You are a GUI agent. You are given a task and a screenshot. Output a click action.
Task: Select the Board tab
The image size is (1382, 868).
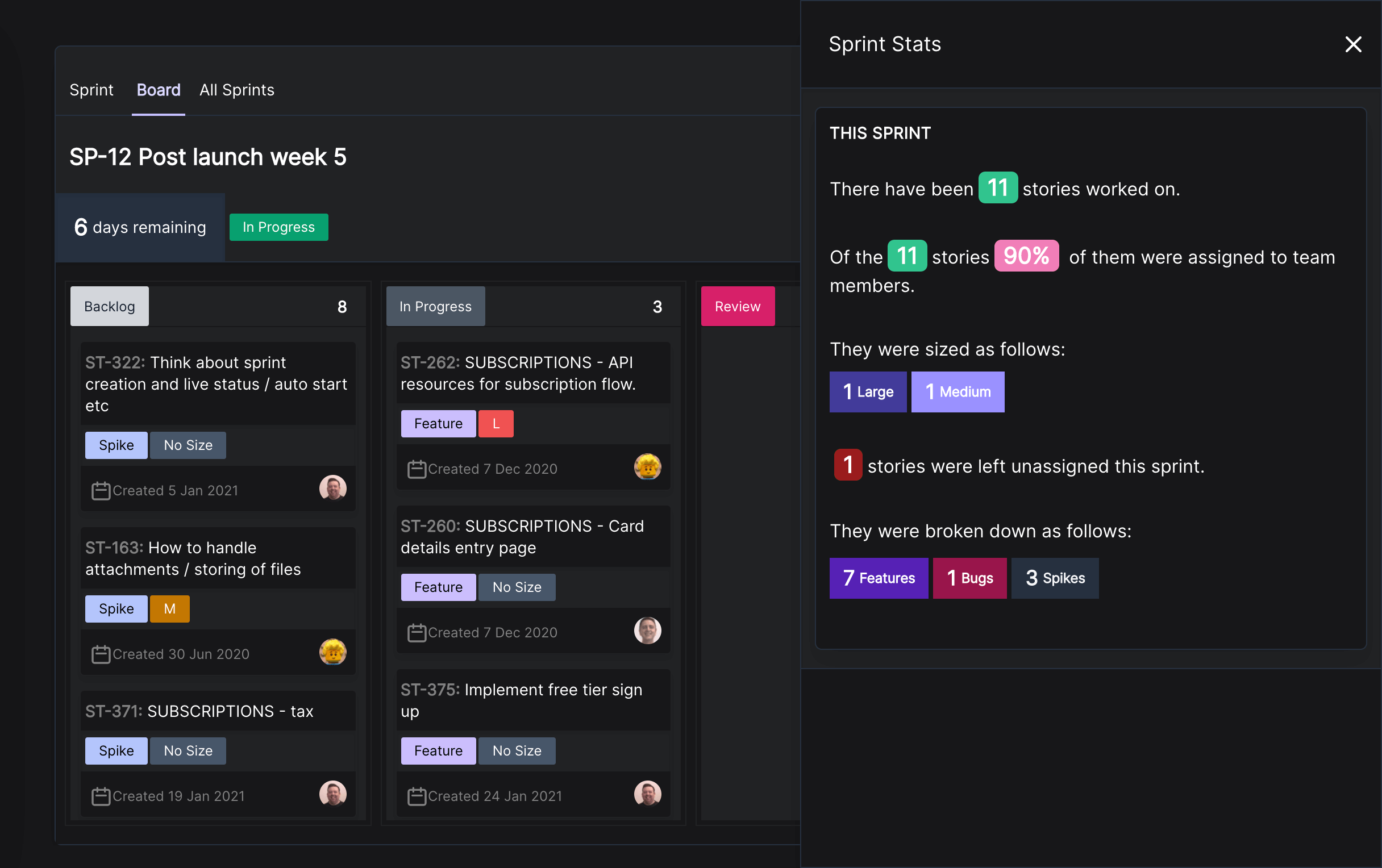pyautogui.click(x=159, y=90)
